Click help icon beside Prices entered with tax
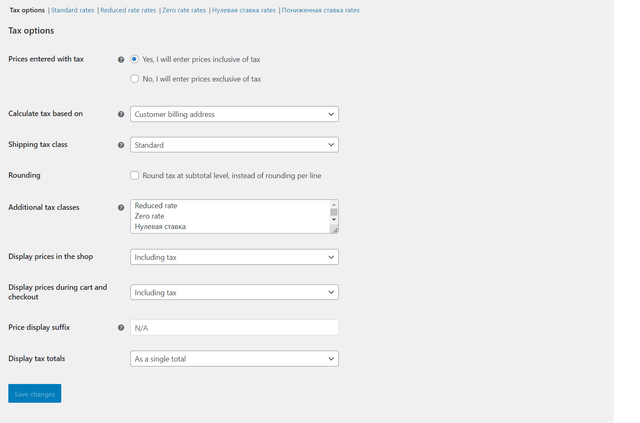Image resolution: width=640 pixels, height=423 pixels. (121, 60)
